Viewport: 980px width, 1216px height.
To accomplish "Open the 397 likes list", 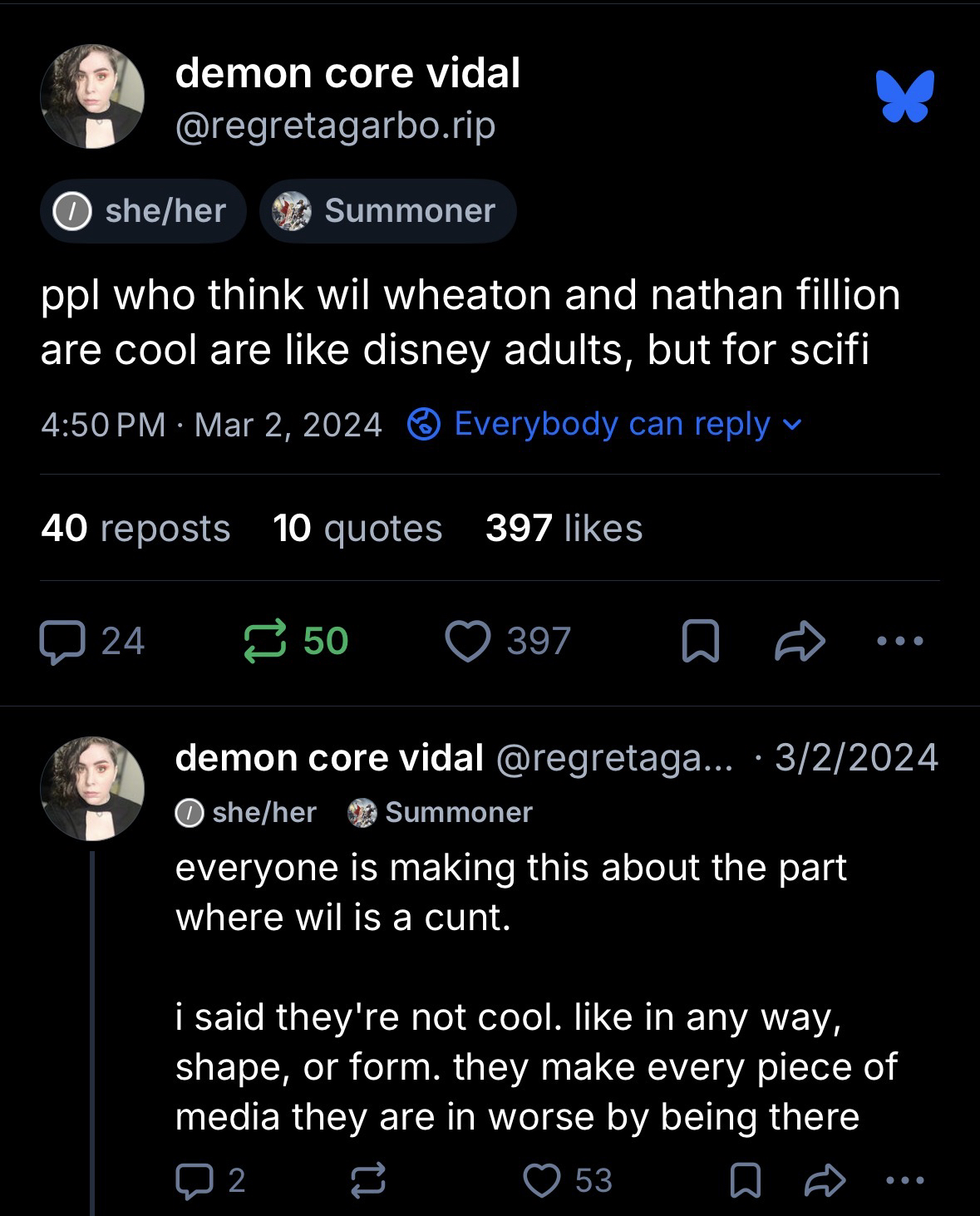I will point(564,529).
